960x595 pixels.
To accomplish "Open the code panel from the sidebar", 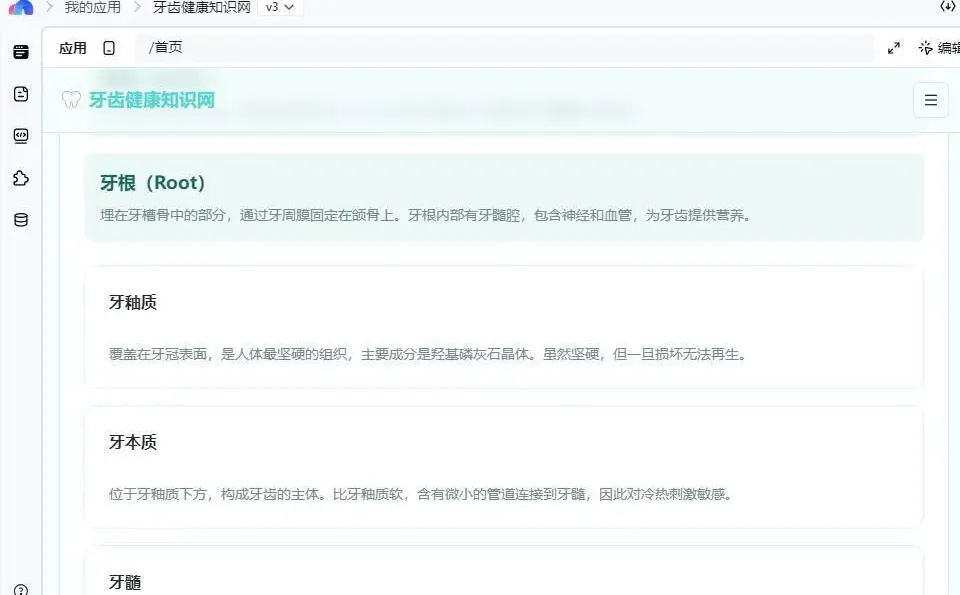I will (20, 136).
